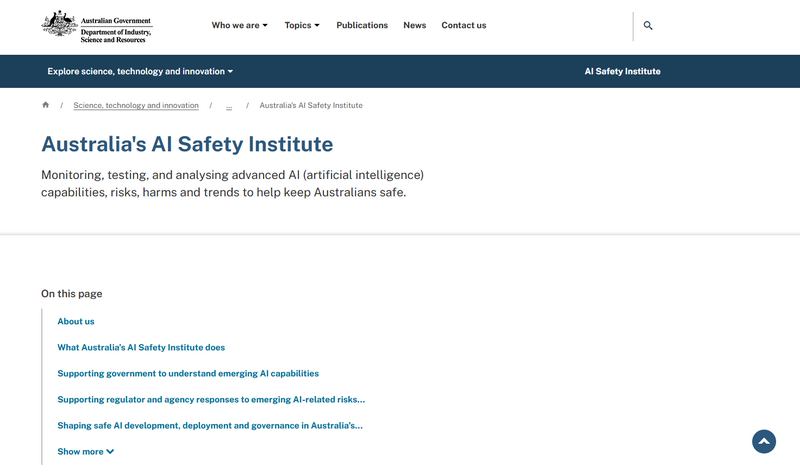
Task: Jump to Shaping safe AI development section
Action: [210, 426]
